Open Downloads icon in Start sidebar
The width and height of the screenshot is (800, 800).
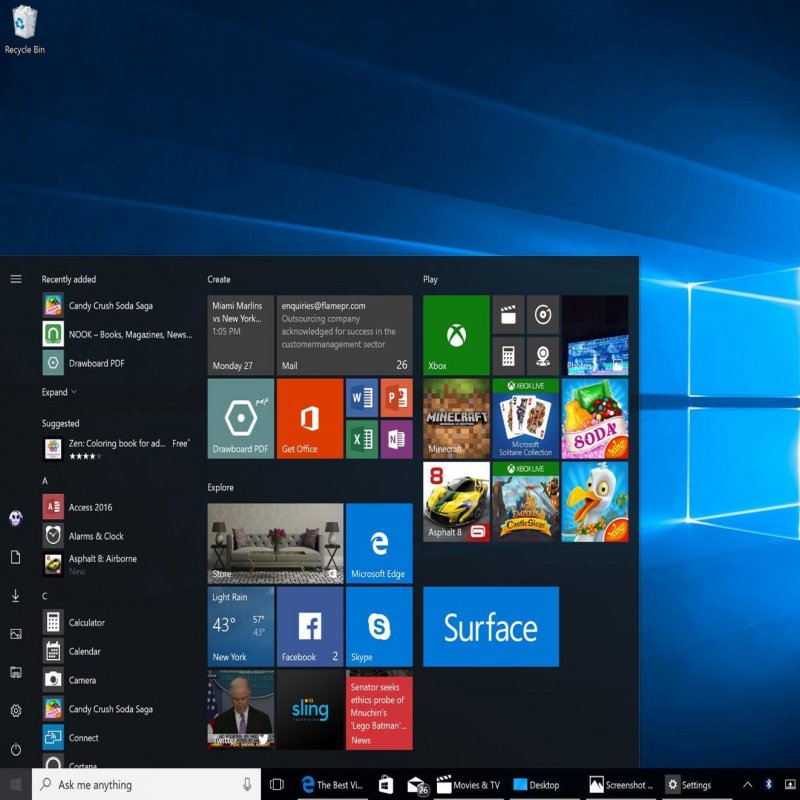(x=16, y=595)
